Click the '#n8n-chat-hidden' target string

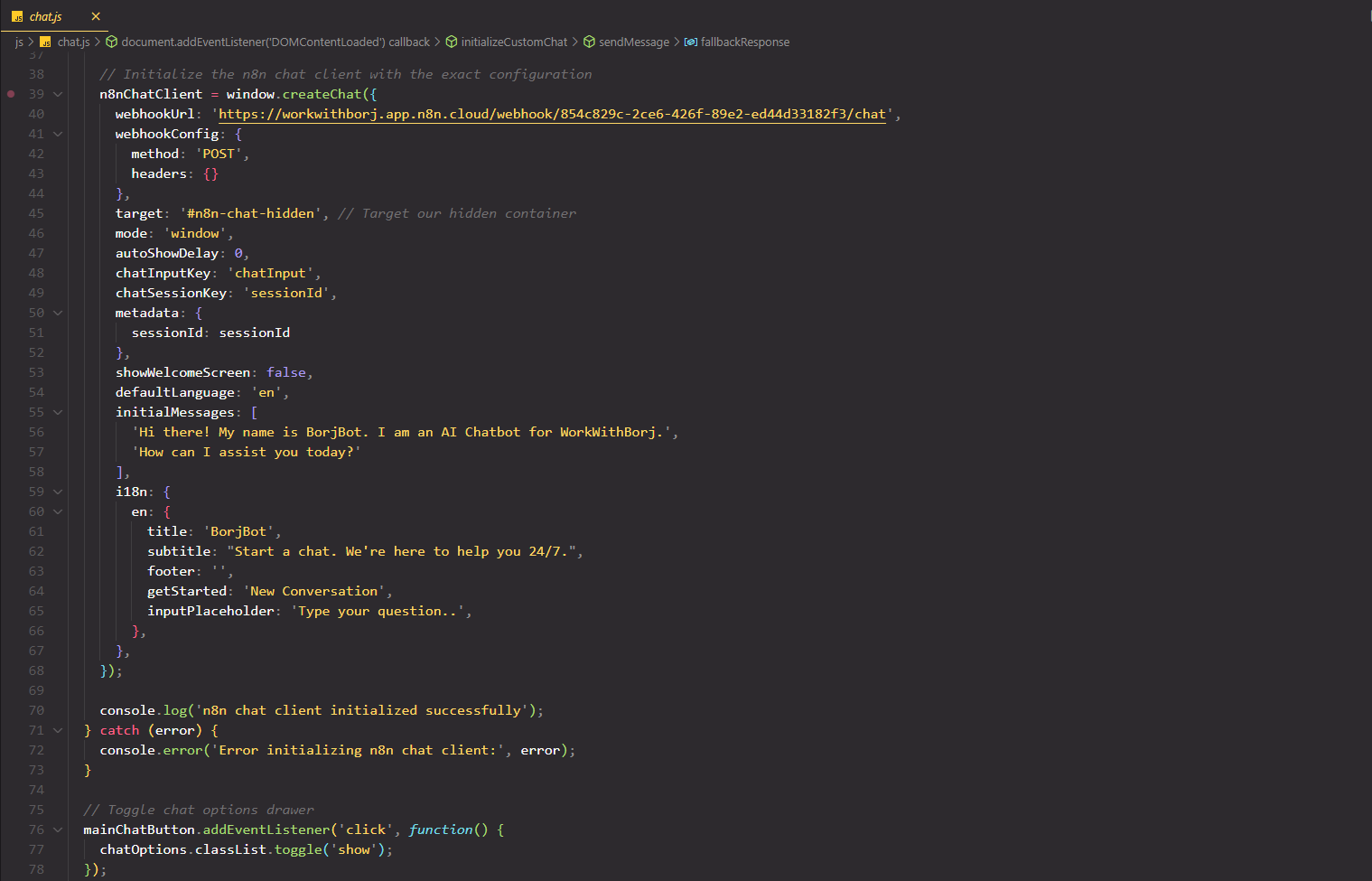pos(250,213)
